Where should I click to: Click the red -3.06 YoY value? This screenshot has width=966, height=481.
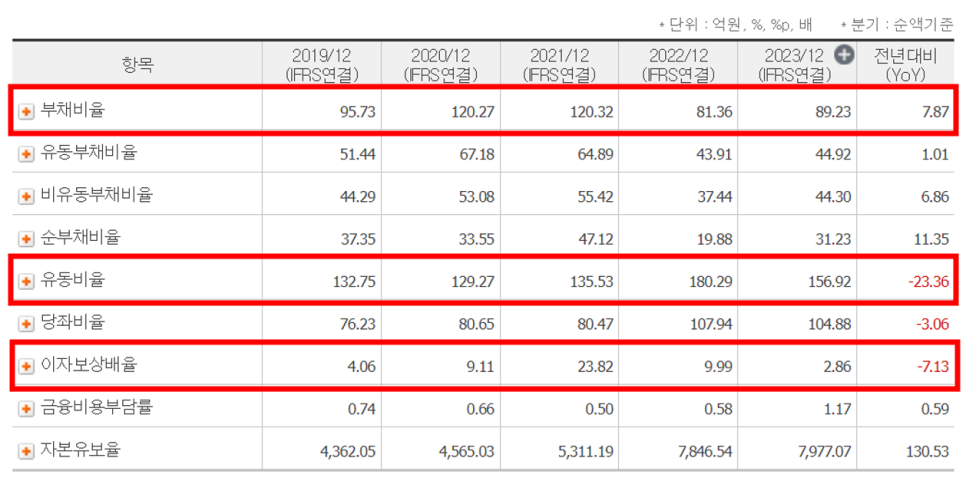tap(932, 324)
